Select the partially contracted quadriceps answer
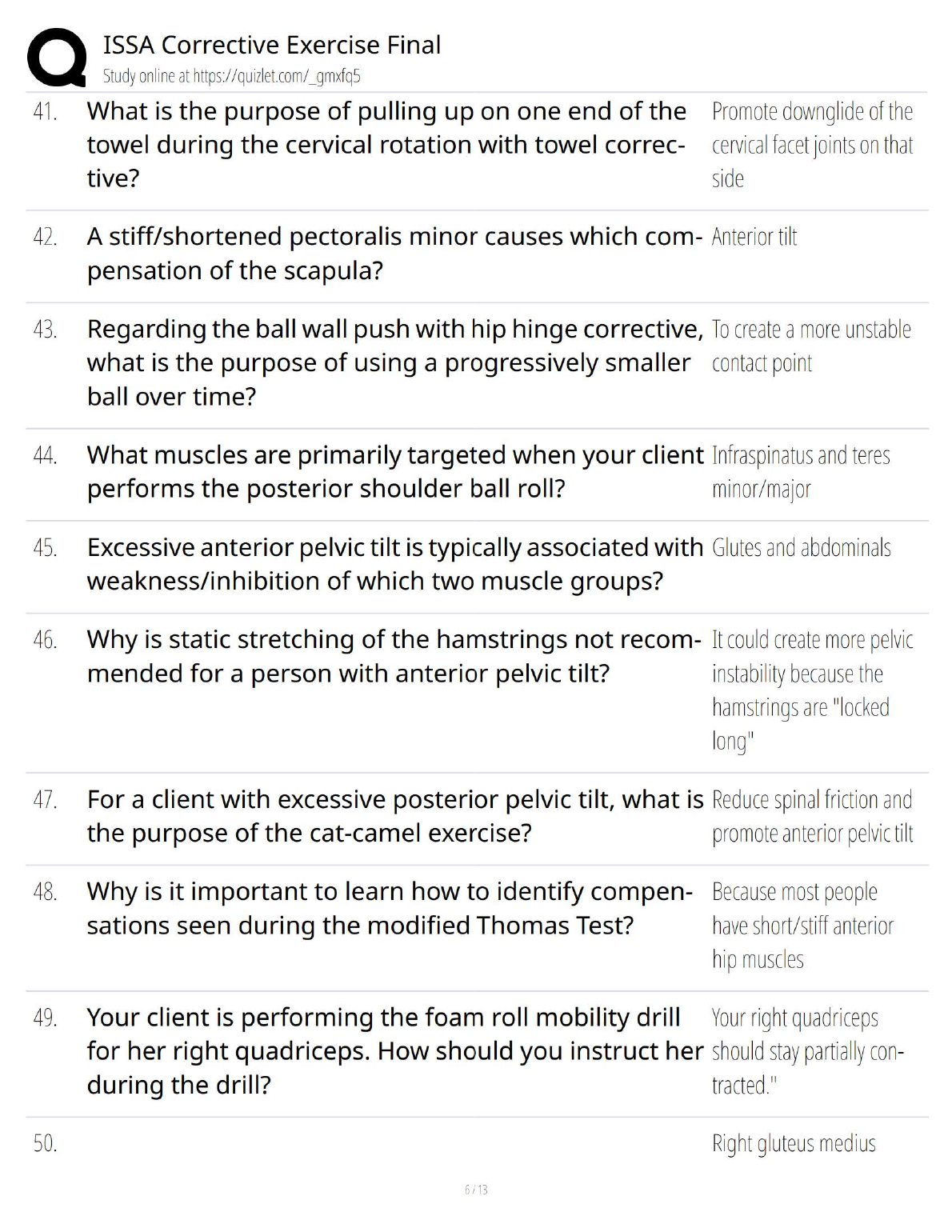952x1232 pixels. (807, 1051)
